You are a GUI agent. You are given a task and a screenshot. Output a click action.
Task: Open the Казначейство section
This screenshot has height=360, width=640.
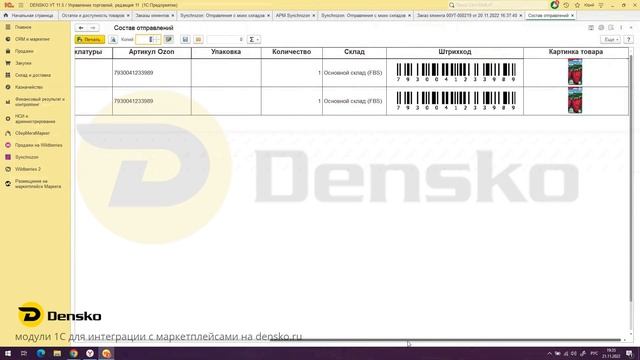29,87
